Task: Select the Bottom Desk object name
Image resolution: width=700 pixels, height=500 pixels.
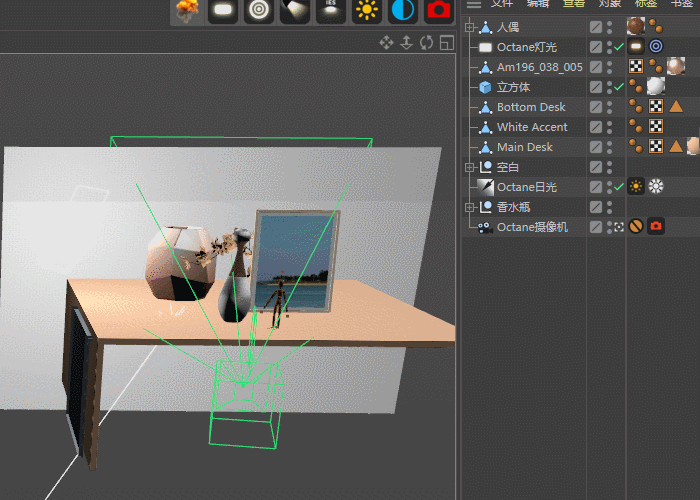Action: [531, 107]
